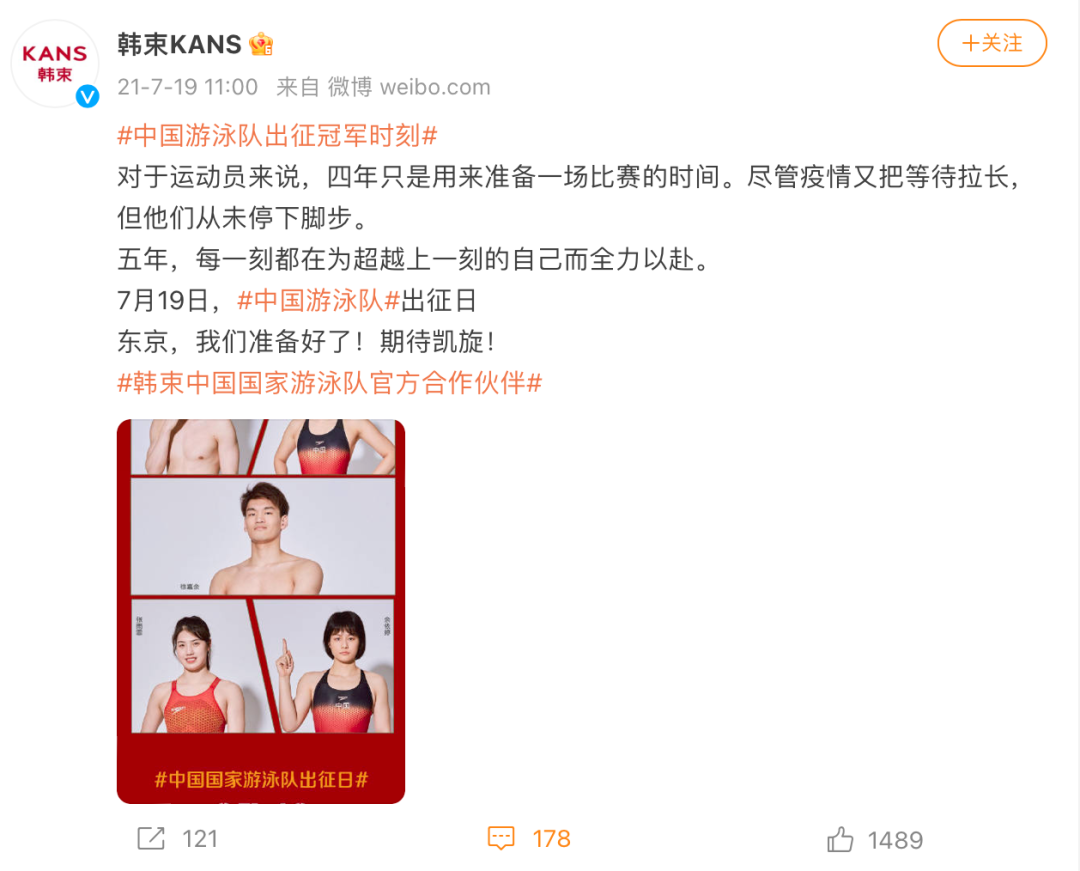
Task: Click the post text about 东京
Action: (x=307, y=342)
